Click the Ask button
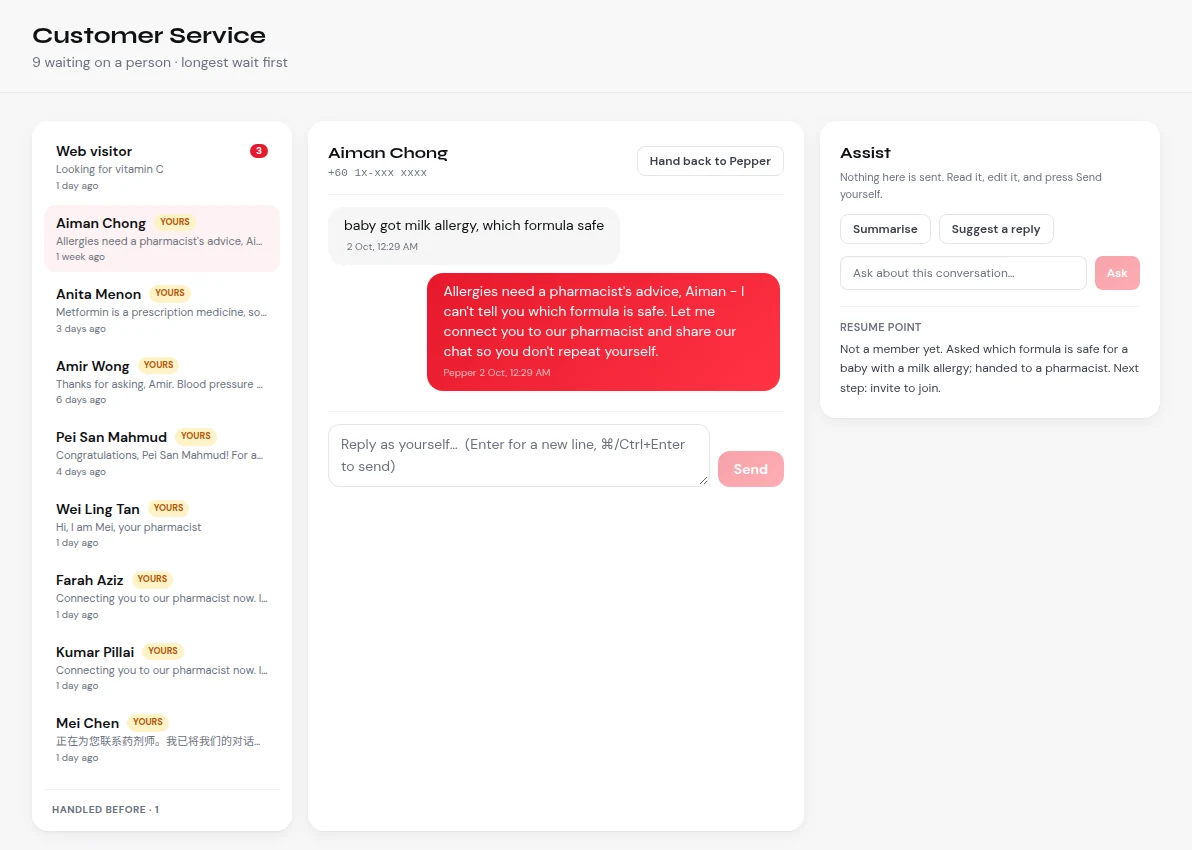The height and width of the screenshot is (850, 1192). pos(1117,273)
